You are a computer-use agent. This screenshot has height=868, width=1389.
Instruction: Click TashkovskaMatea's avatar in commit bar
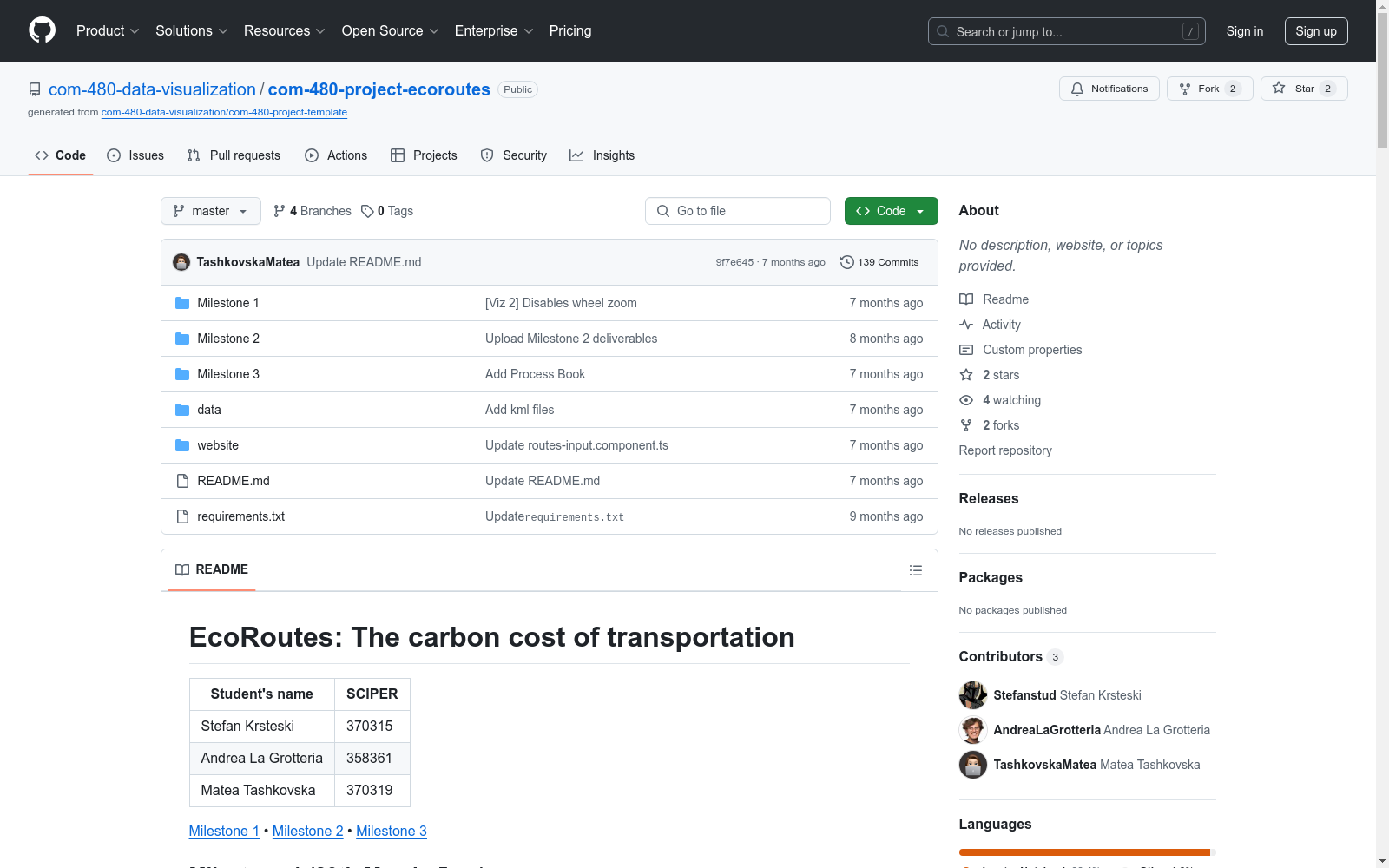(x=181, y=262)
